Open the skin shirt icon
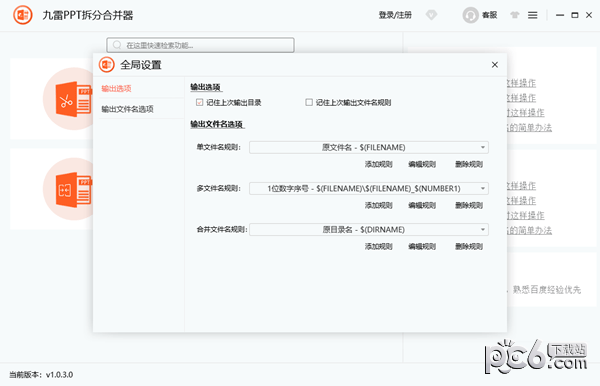Screen dimensions: 600x386 click(515, 15)
